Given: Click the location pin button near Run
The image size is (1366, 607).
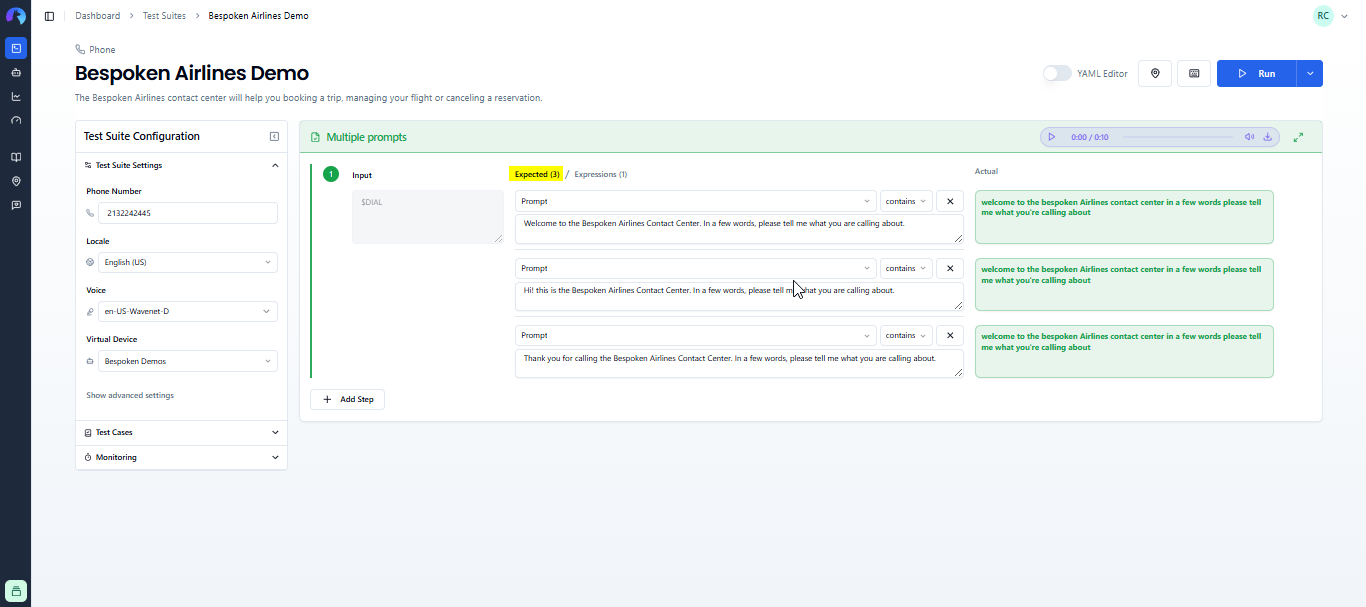Looking at the screenshot, I should (x=1155, y=74).
